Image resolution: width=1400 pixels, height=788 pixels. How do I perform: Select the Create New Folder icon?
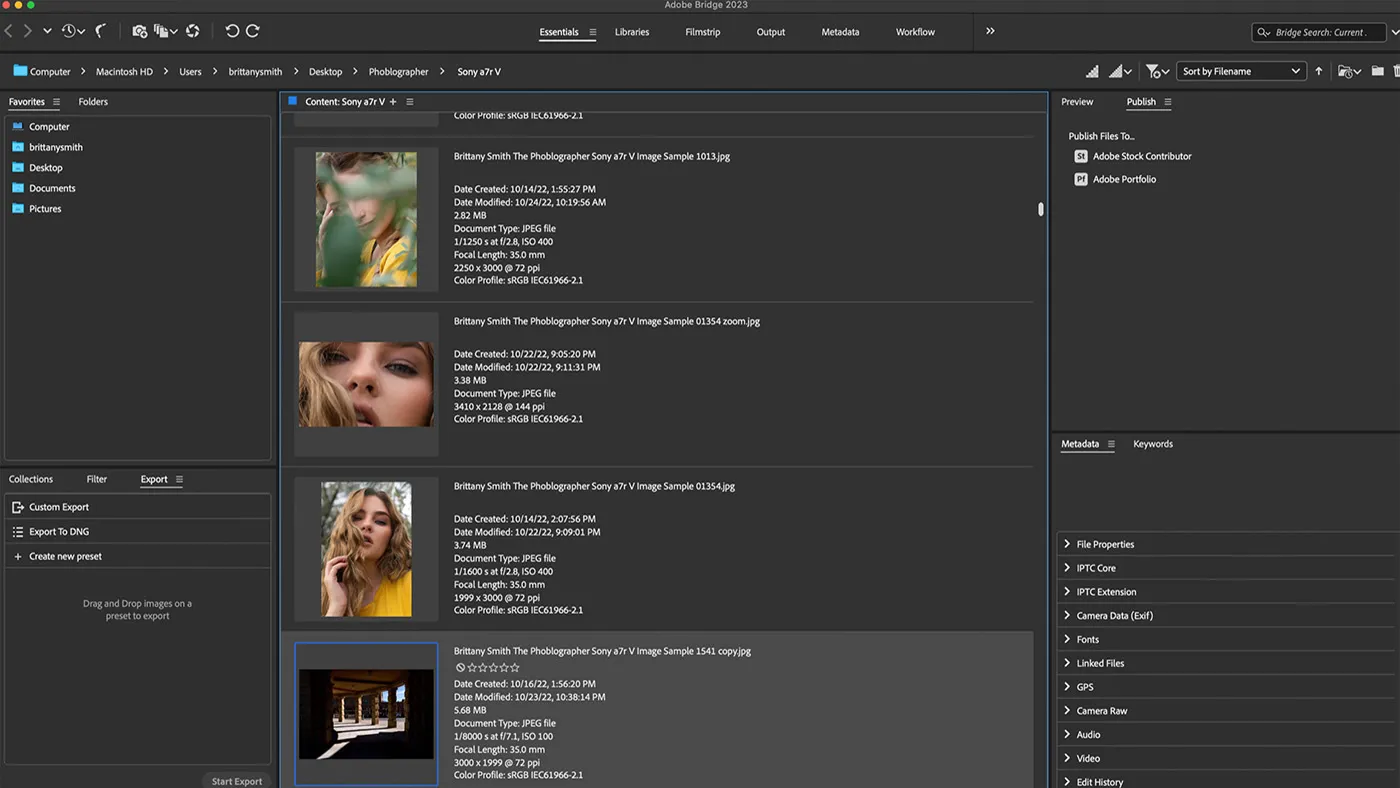1378,71
